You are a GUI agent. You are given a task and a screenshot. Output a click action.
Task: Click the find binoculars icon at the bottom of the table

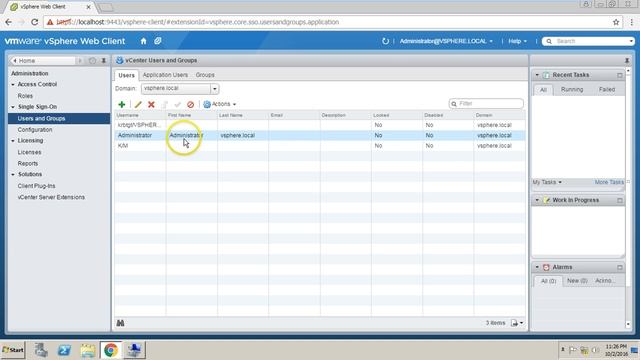click(120, 323)
